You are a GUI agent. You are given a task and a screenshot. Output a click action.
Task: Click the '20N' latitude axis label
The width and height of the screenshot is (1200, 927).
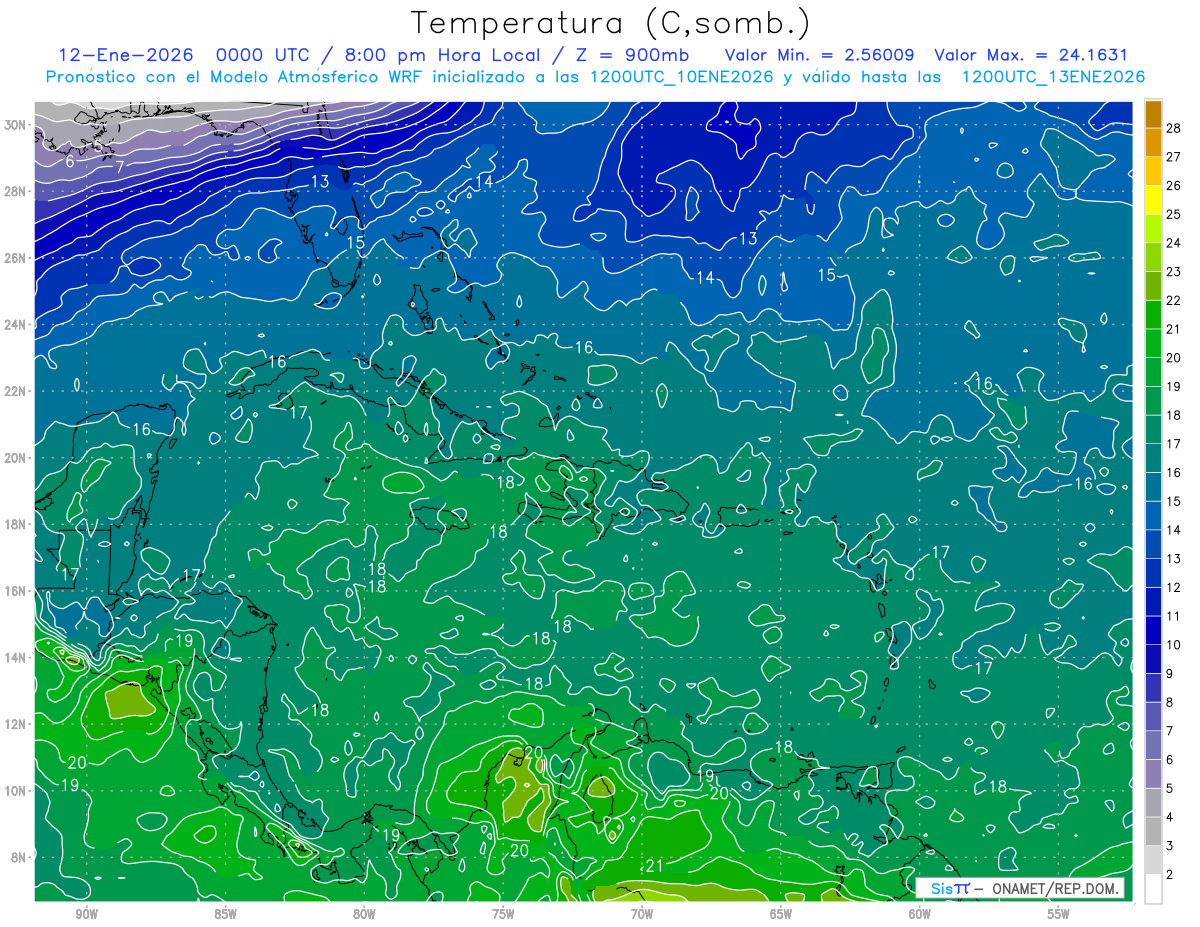[x=16, y=458]
